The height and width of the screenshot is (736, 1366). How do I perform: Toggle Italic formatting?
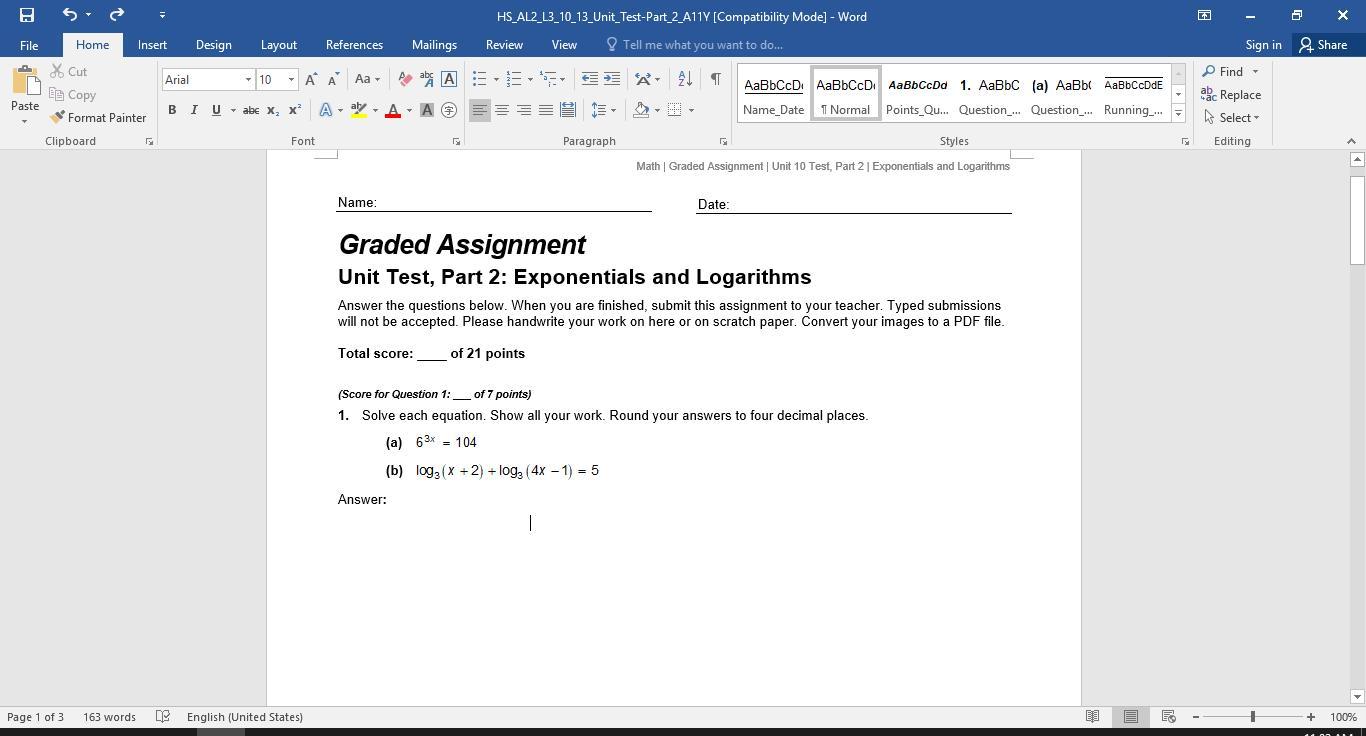pos(194,110)
